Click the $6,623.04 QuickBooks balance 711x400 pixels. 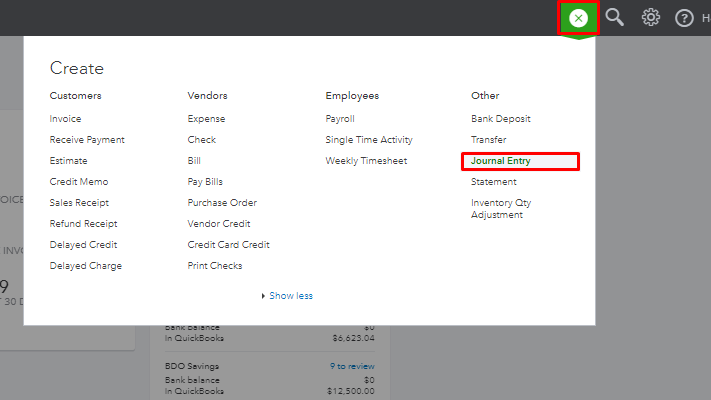coord(354,338)
